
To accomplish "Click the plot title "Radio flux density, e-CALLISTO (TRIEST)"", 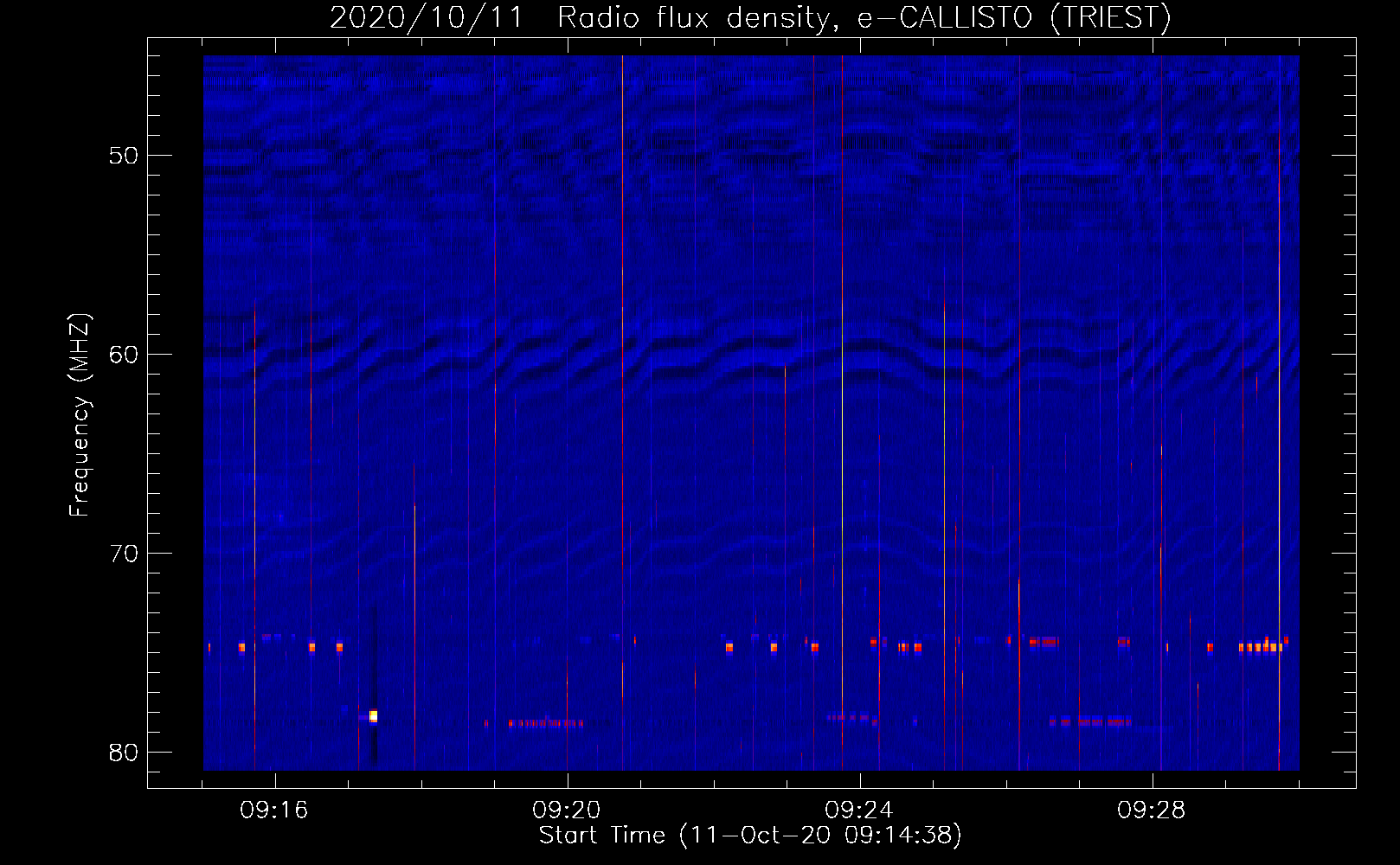I will (864, 17).
